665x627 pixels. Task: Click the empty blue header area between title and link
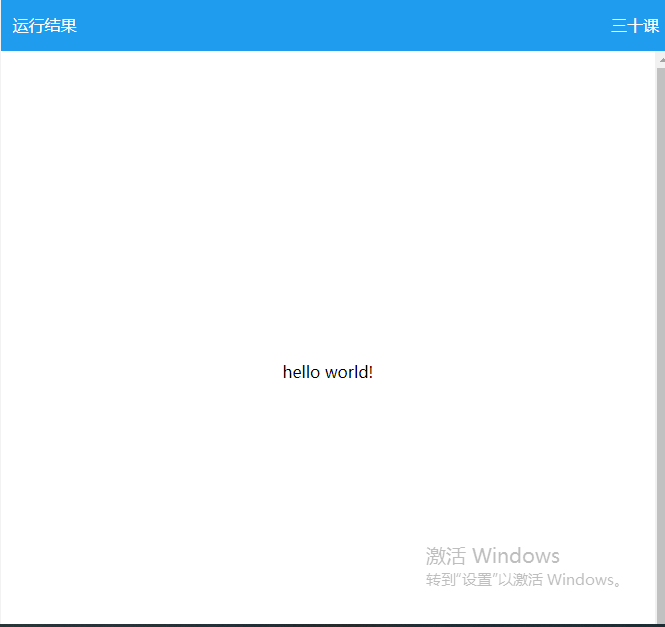pos(340,26)
